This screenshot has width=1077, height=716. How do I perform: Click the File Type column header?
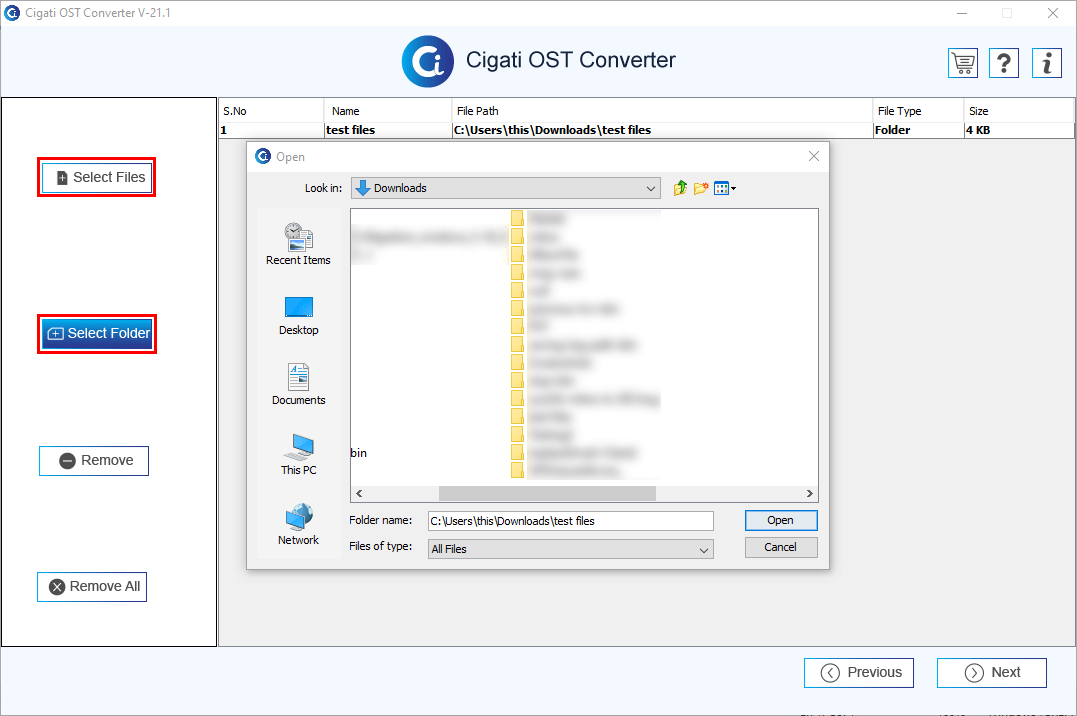click(x=918, y=111)
